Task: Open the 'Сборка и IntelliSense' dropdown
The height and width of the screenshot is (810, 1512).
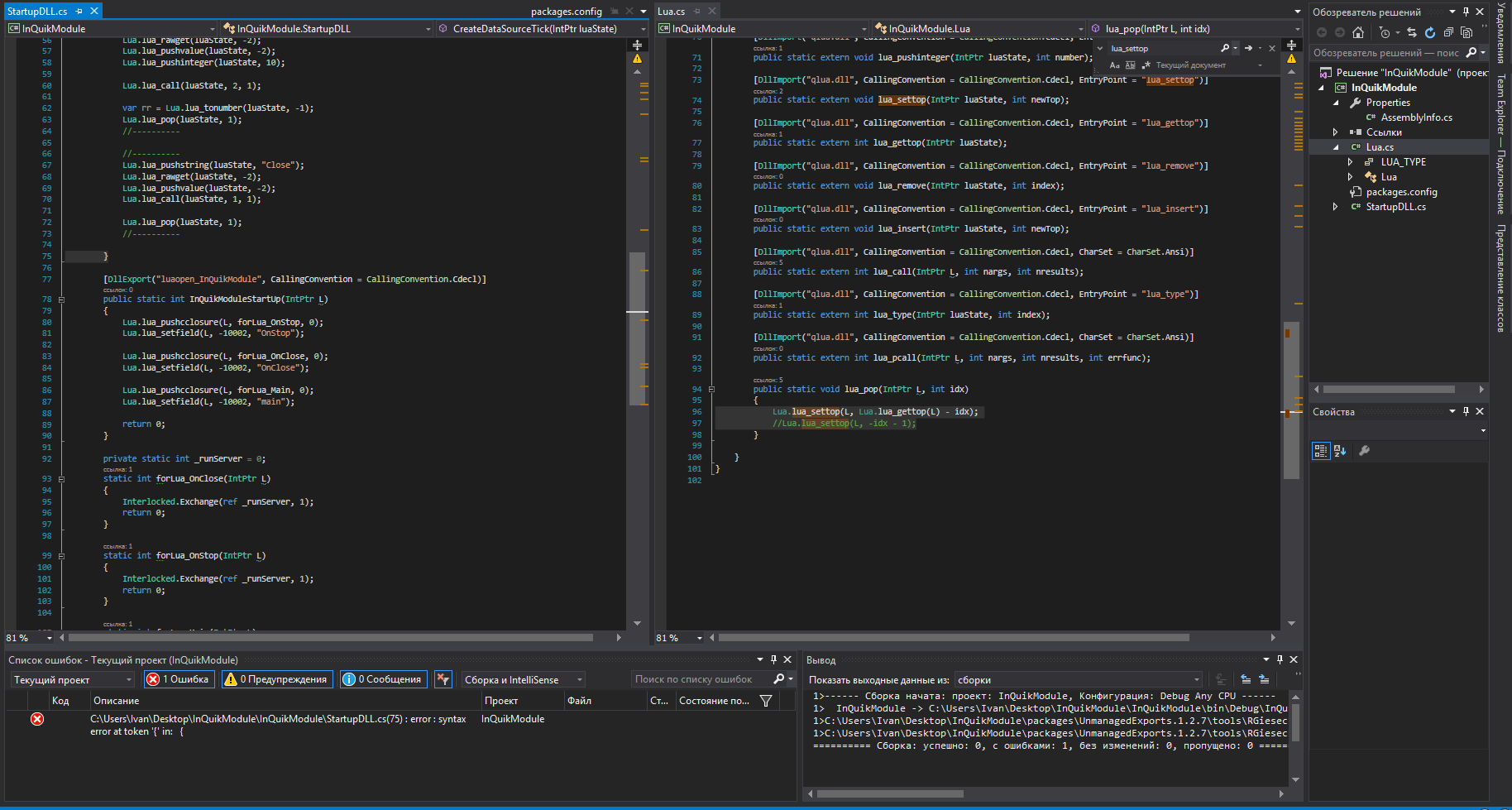Action: coord(523,679)
